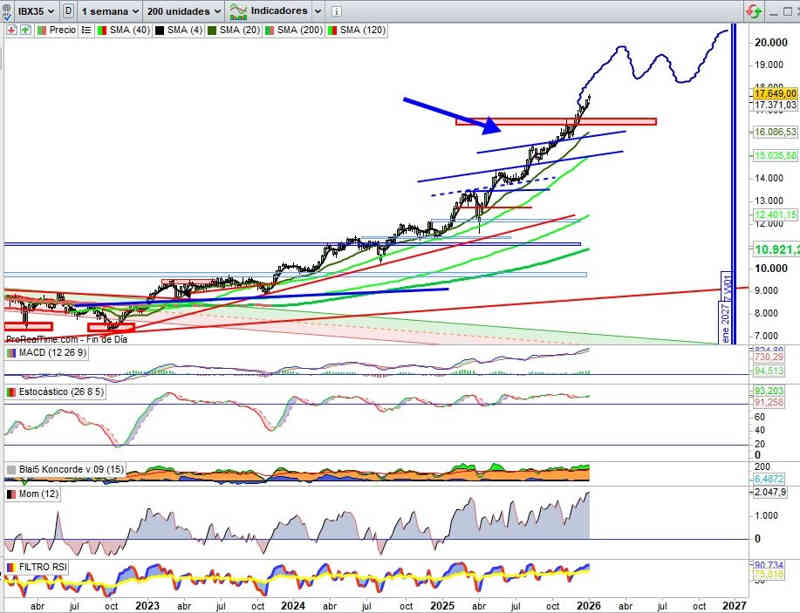
Task: Click the dark green SMA (20) swatch
Action: coord(213,30)
